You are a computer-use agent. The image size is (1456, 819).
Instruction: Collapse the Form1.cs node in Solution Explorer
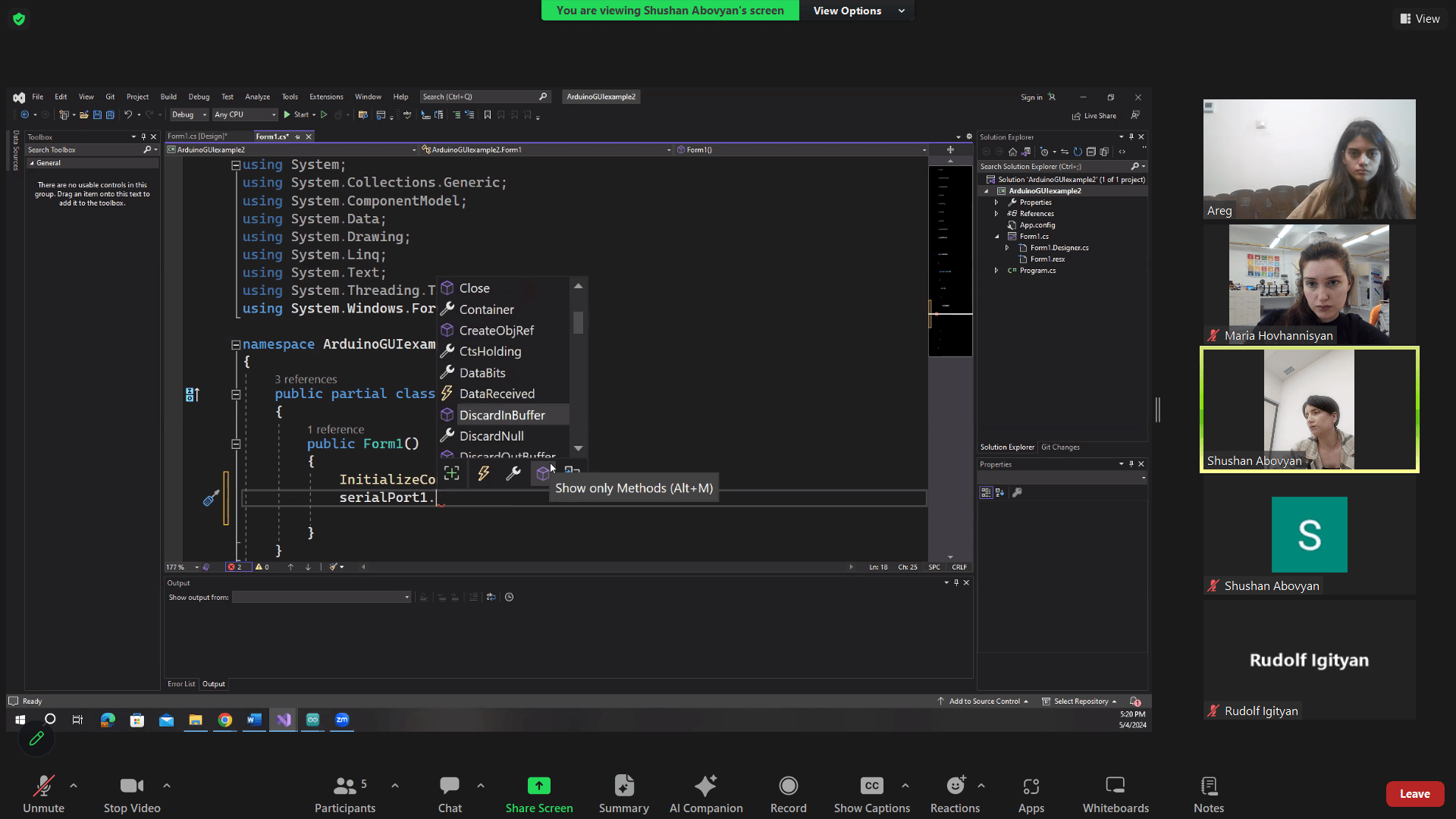point(996,237)
